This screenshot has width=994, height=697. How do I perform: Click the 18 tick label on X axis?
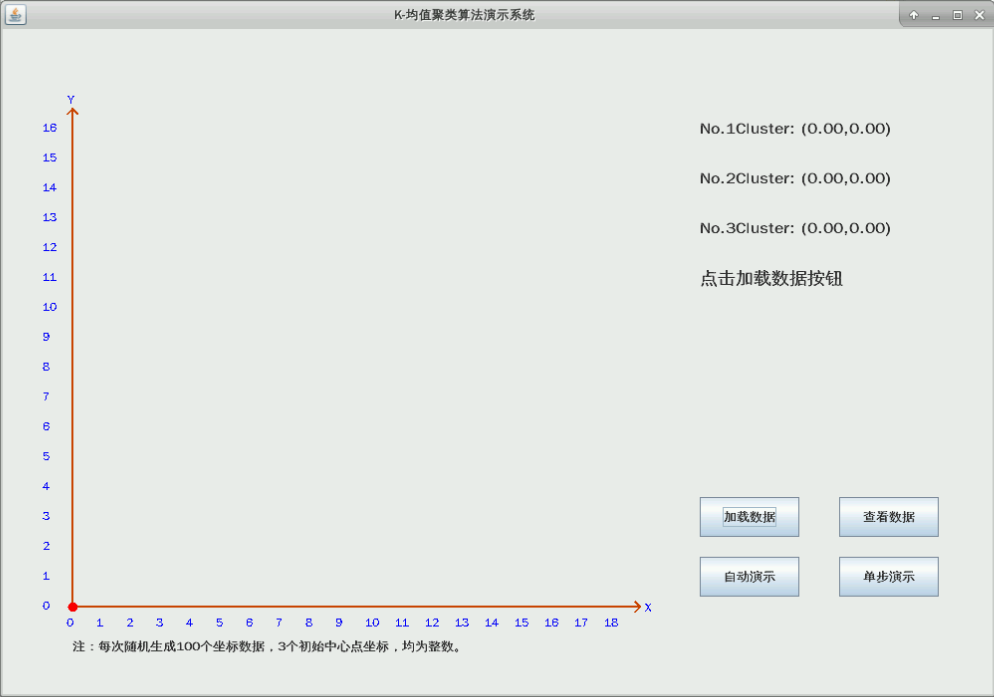click(x=610, y=623)
